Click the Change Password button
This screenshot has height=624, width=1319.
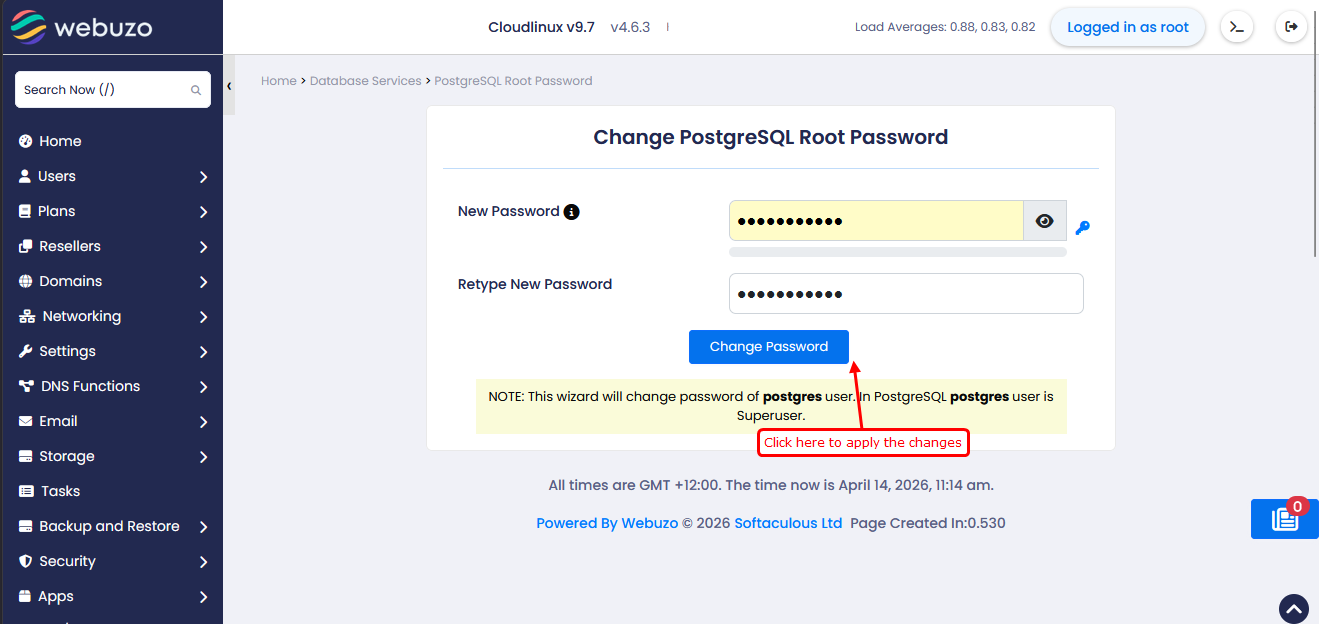tap(768, 347)
